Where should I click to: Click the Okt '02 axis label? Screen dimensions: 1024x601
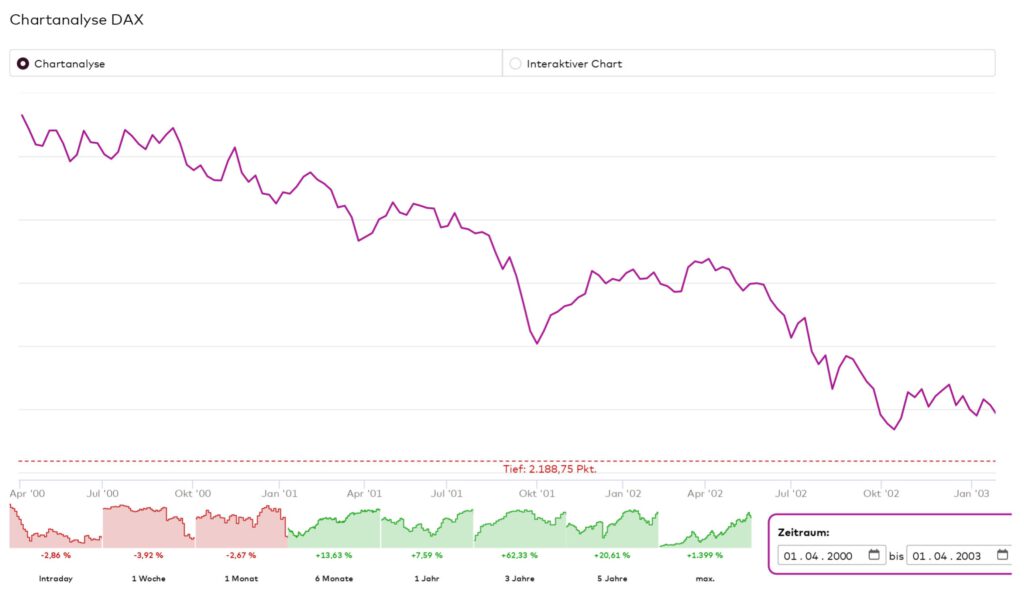pos(881,493)
